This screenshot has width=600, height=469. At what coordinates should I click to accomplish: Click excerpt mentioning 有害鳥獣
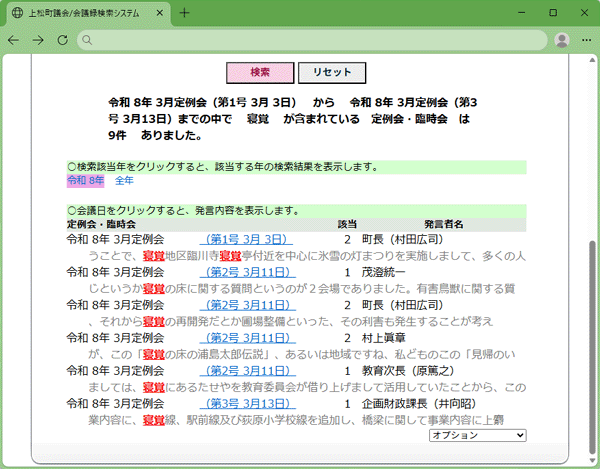click(x=302, y=289)
